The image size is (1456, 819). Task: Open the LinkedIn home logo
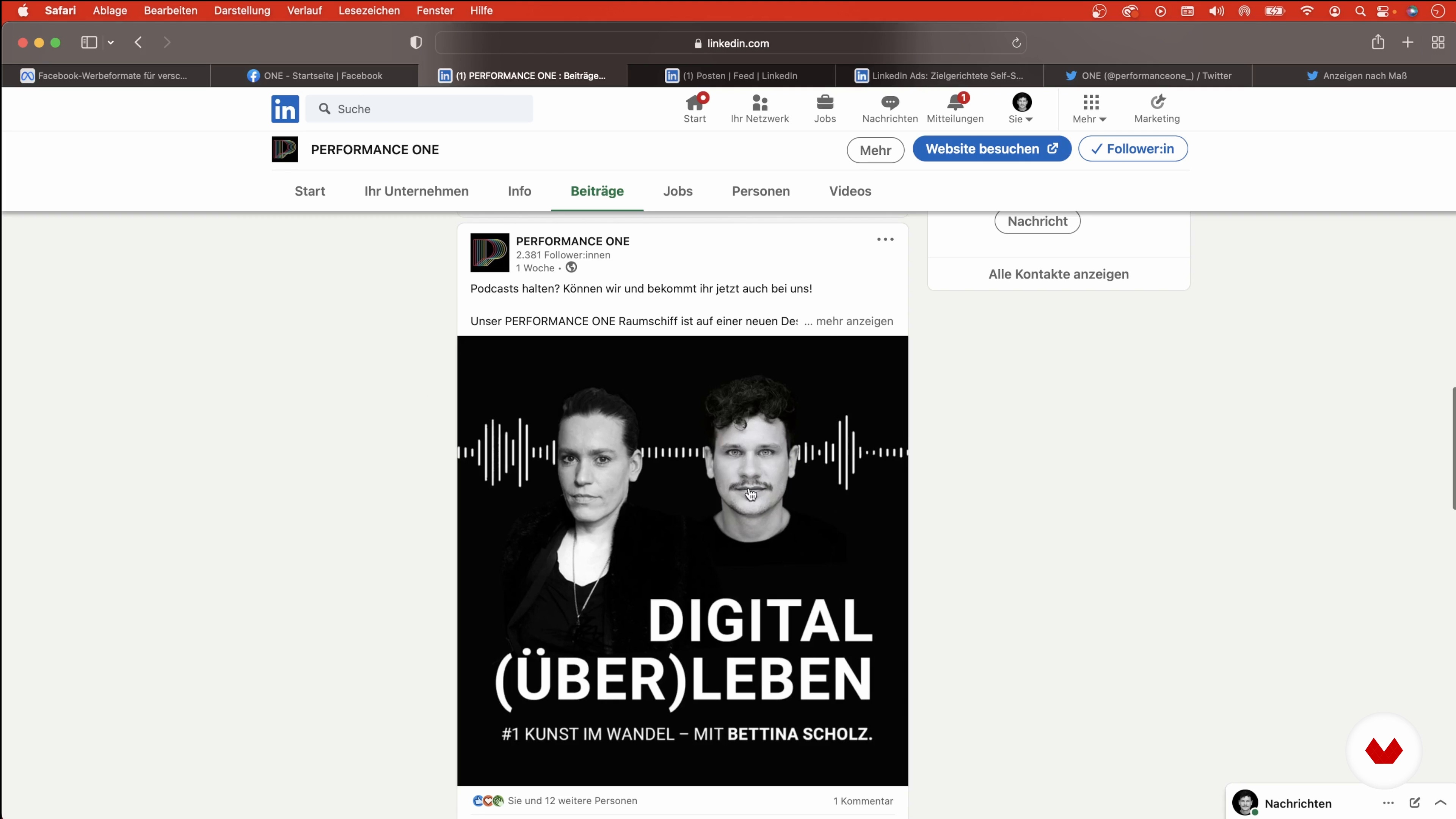[x=285, y=108]
